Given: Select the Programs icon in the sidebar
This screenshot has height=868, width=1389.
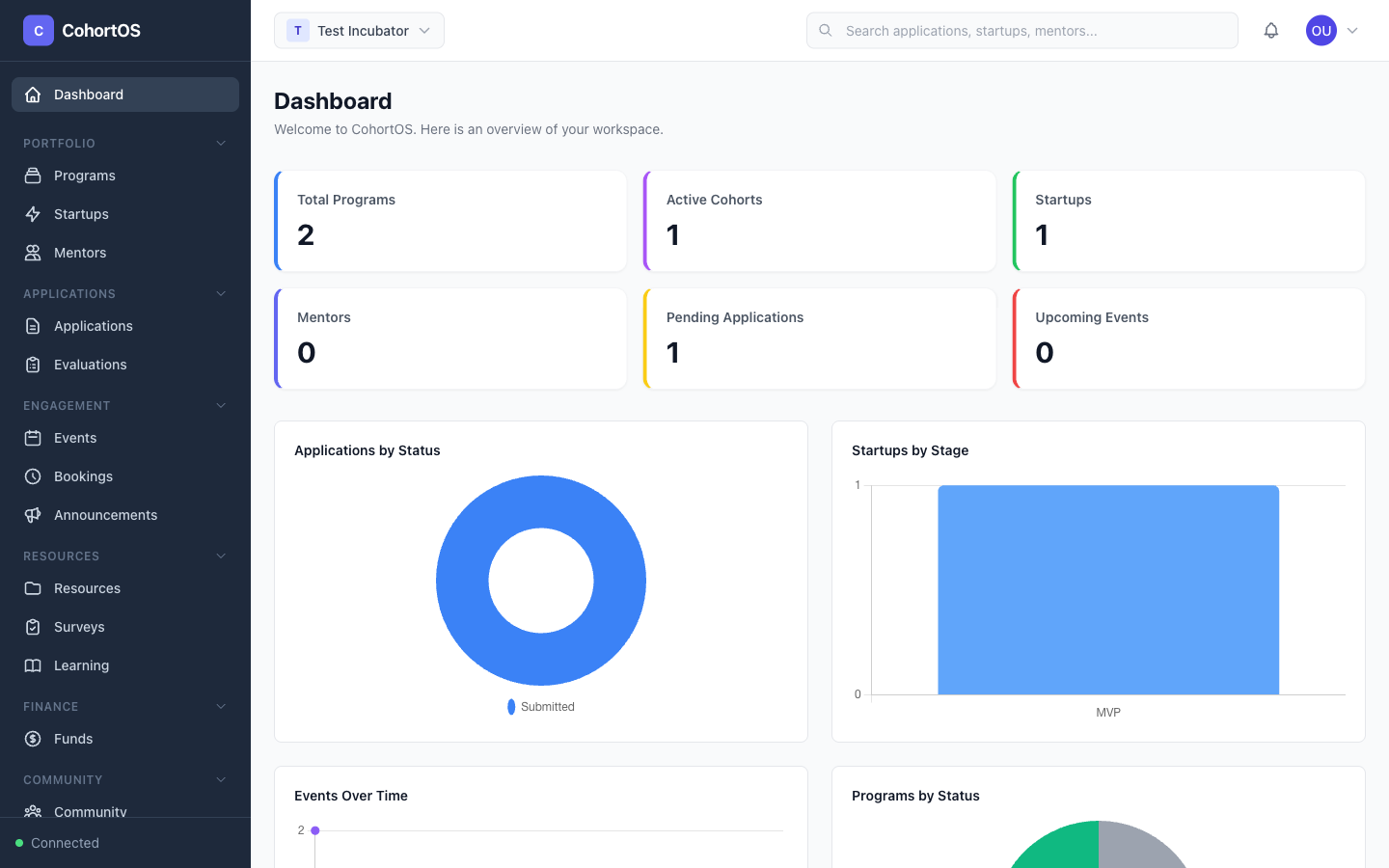Looking at the screenshot, I should [x=32, y=176].
